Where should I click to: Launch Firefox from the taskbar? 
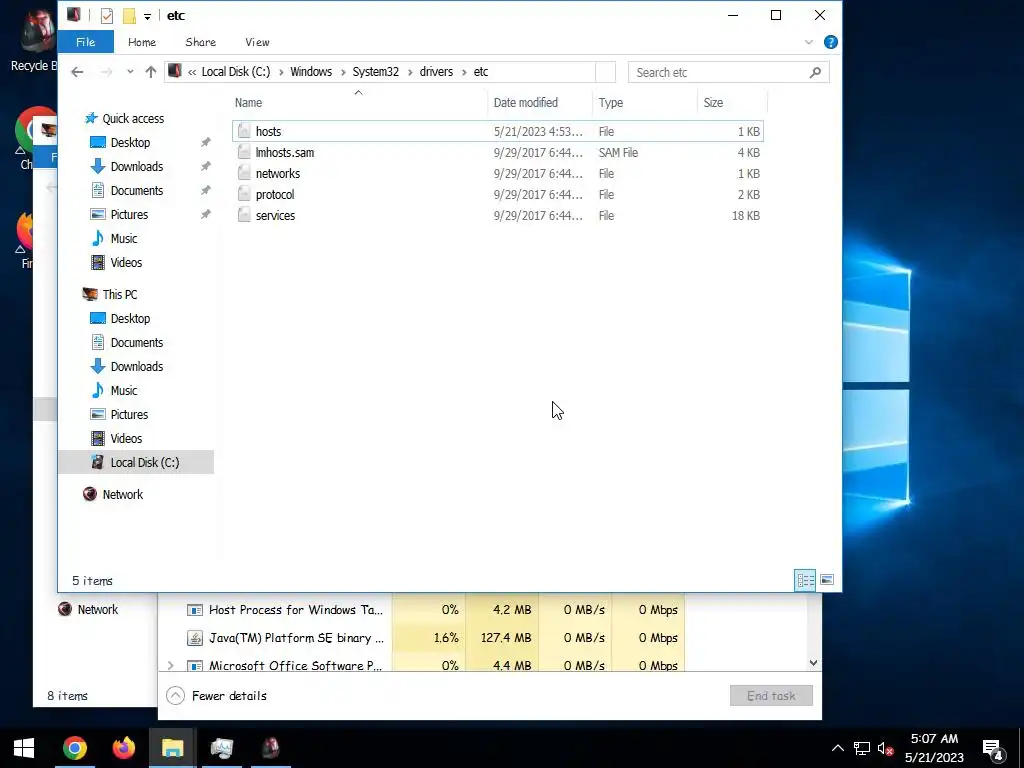[123, 748]
